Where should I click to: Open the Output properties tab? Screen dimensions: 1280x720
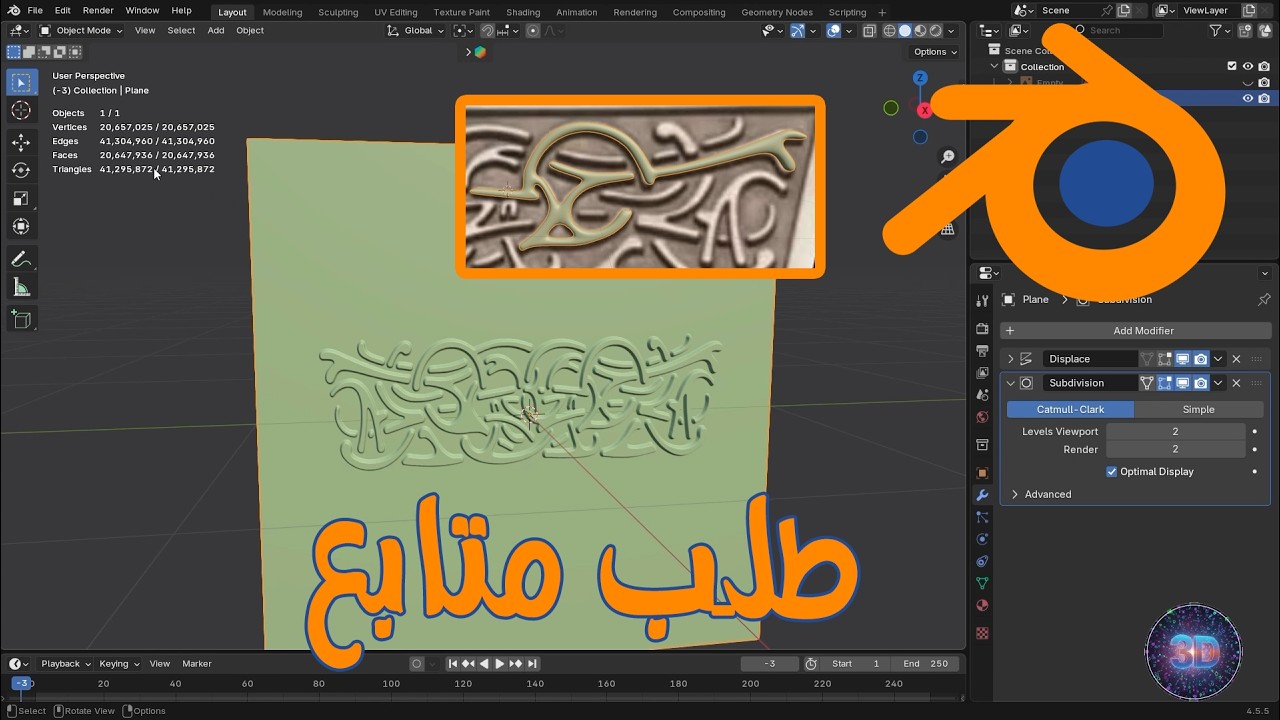[x=982, y=351]
